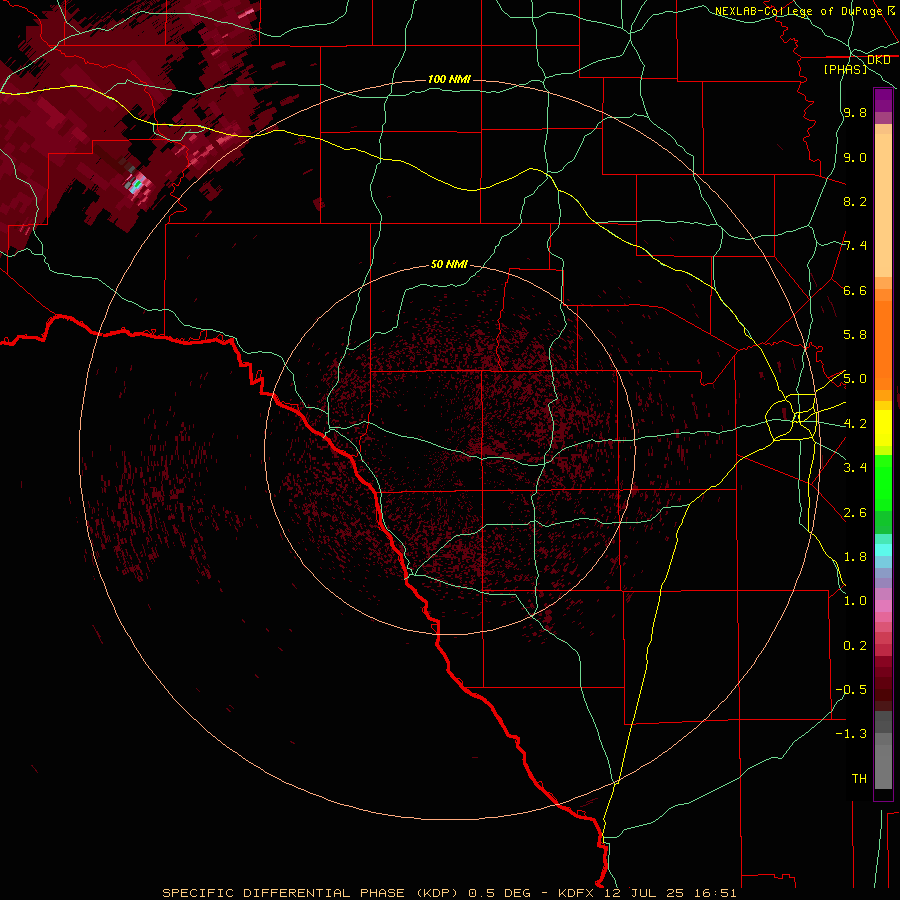Click the 5.8 value on the scale

(855, 335)
